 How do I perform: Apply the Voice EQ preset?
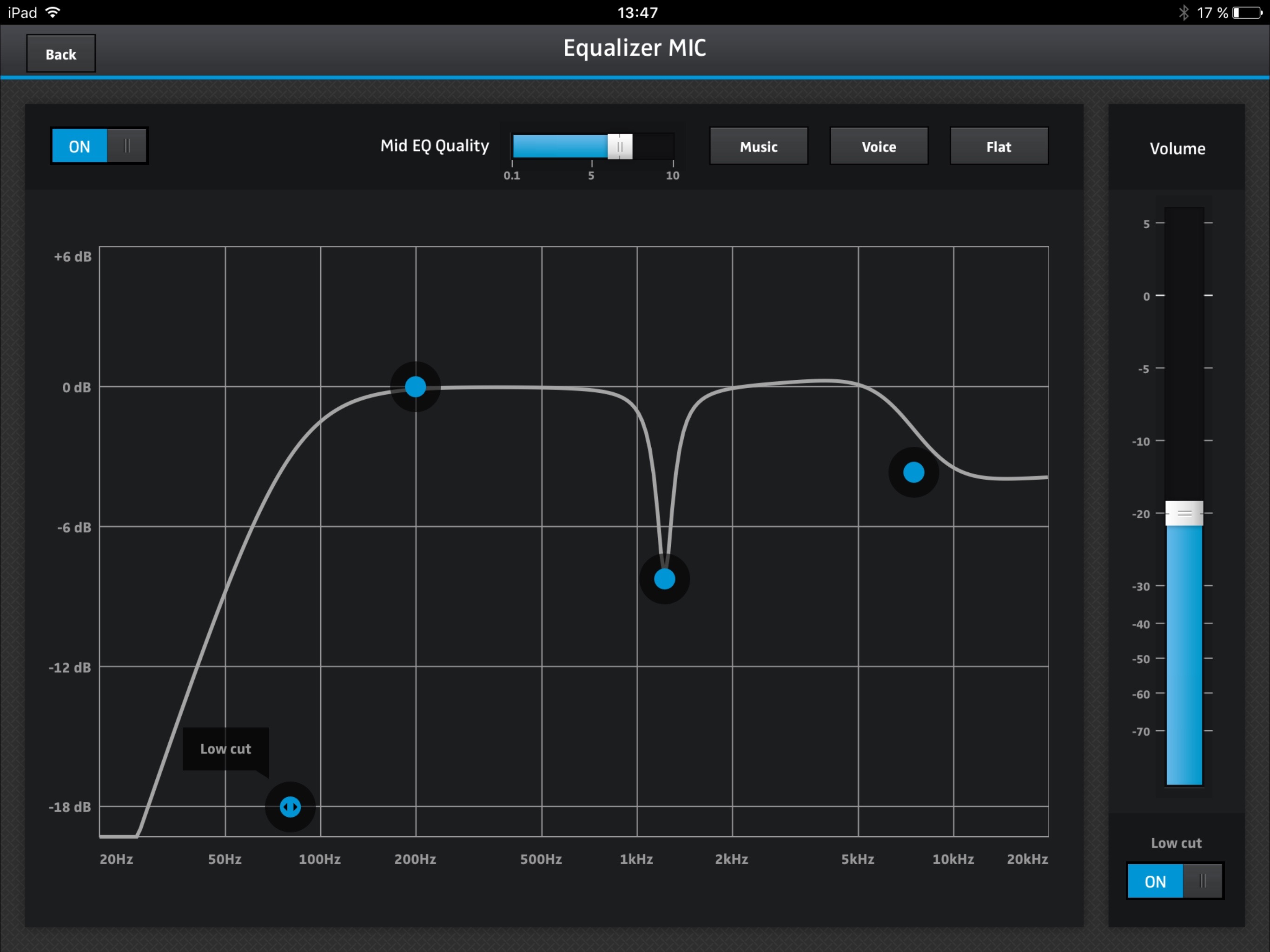[879, 146]
